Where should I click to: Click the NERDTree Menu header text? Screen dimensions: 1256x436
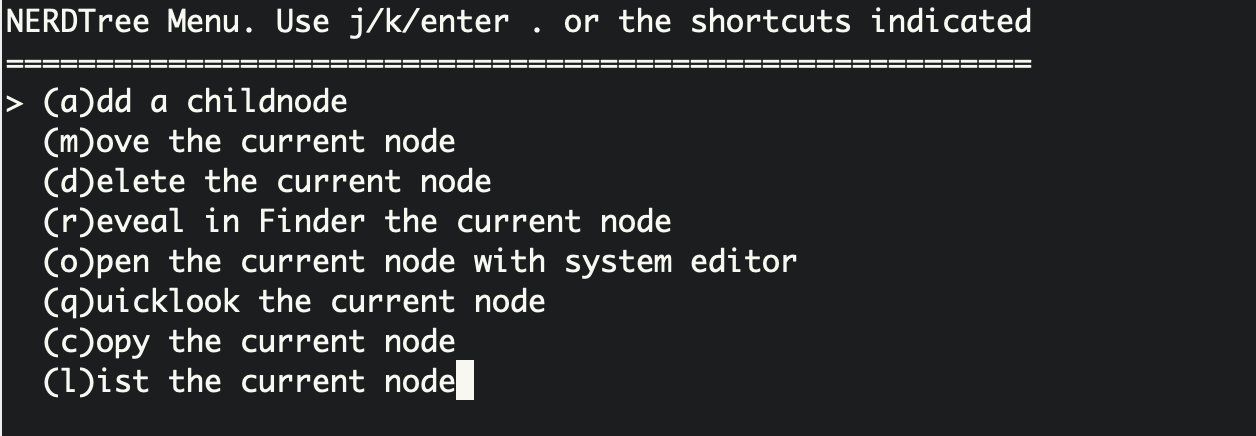(x=122, y=21)
